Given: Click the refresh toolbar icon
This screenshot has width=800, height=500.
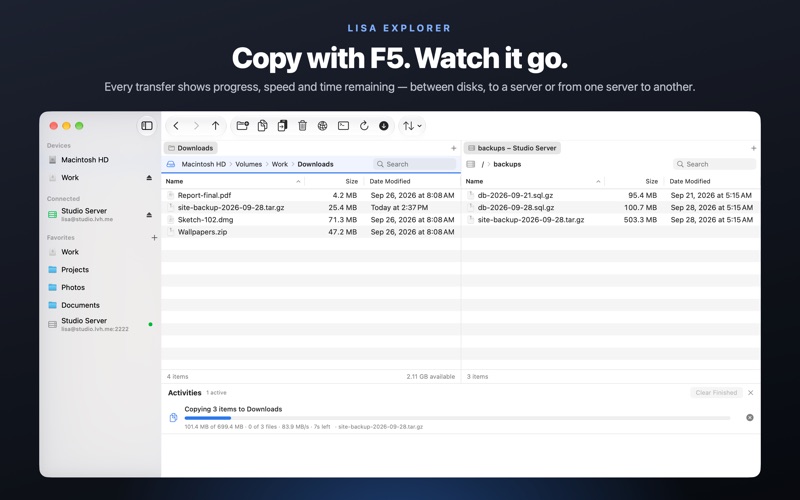Looking at the screenshot, I should click(x=364, y=126).
